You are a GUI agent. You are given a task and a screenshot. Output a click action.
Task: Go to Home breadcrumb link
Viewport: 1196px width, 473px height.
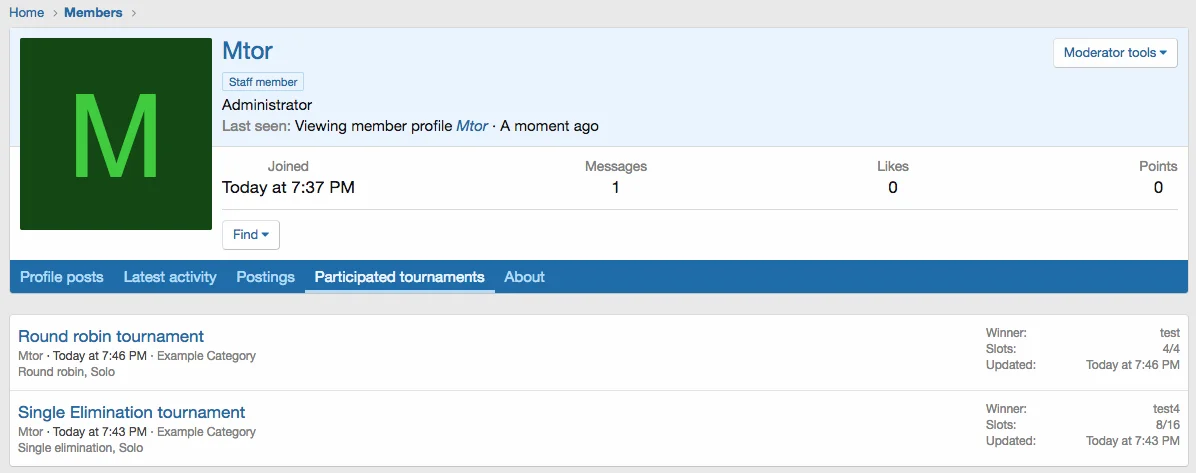(x=27, y=13)
